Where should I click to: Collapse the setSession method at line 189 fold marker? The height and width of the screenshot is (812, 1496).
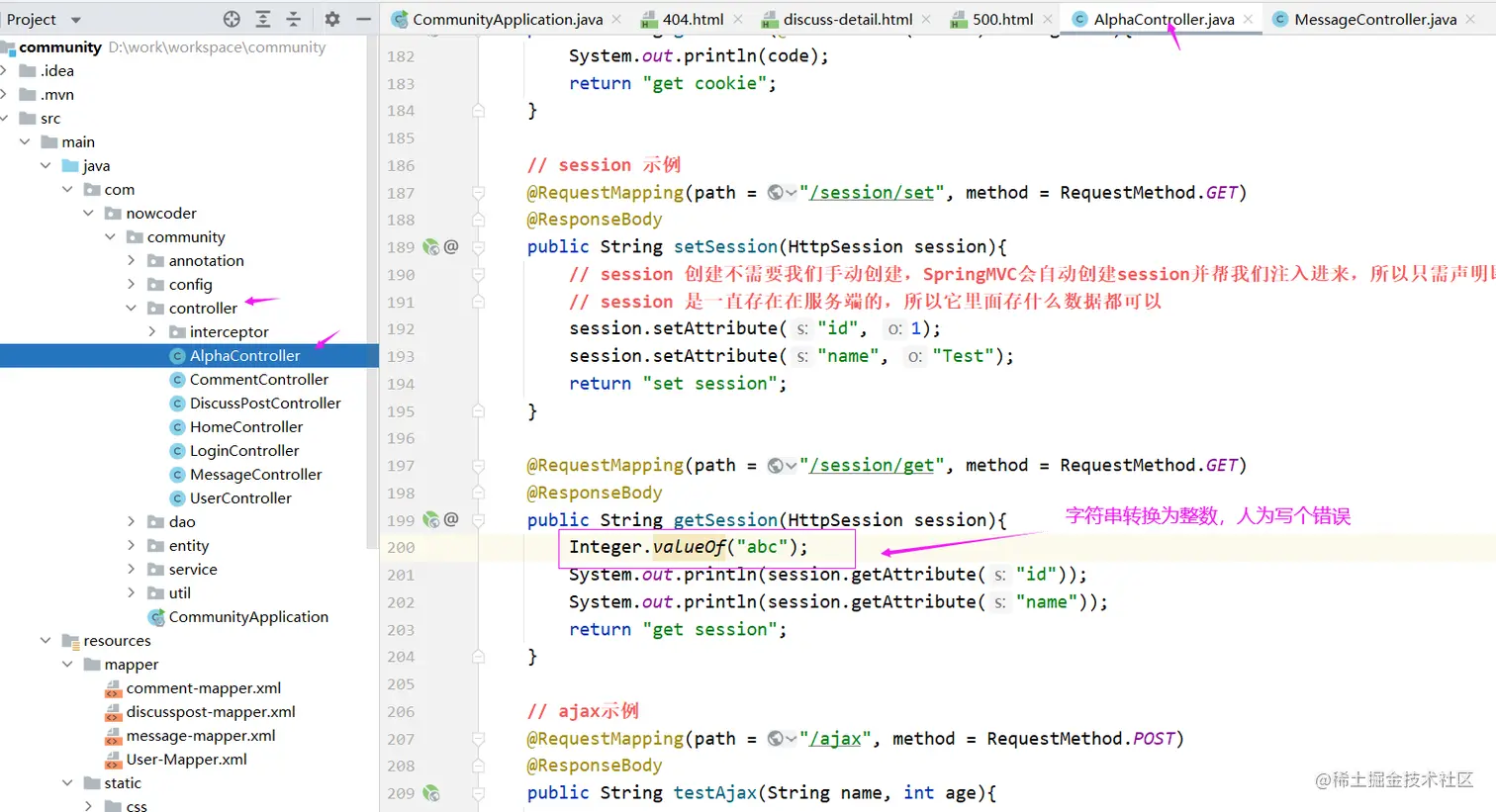tap(479, 246)
